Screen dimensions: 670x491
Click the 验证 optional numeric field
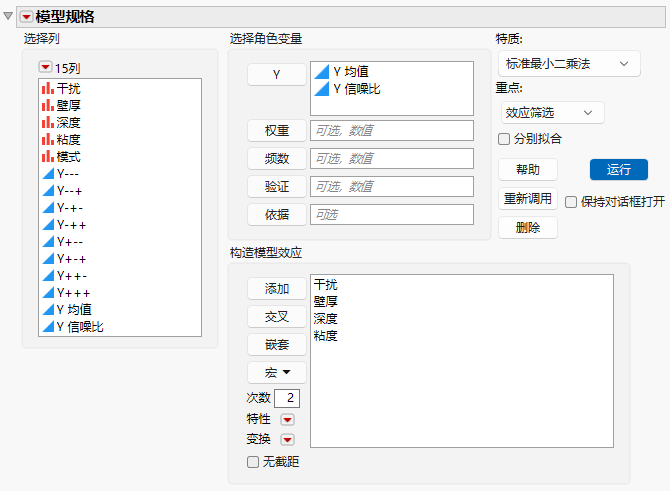tap(392, 186)
